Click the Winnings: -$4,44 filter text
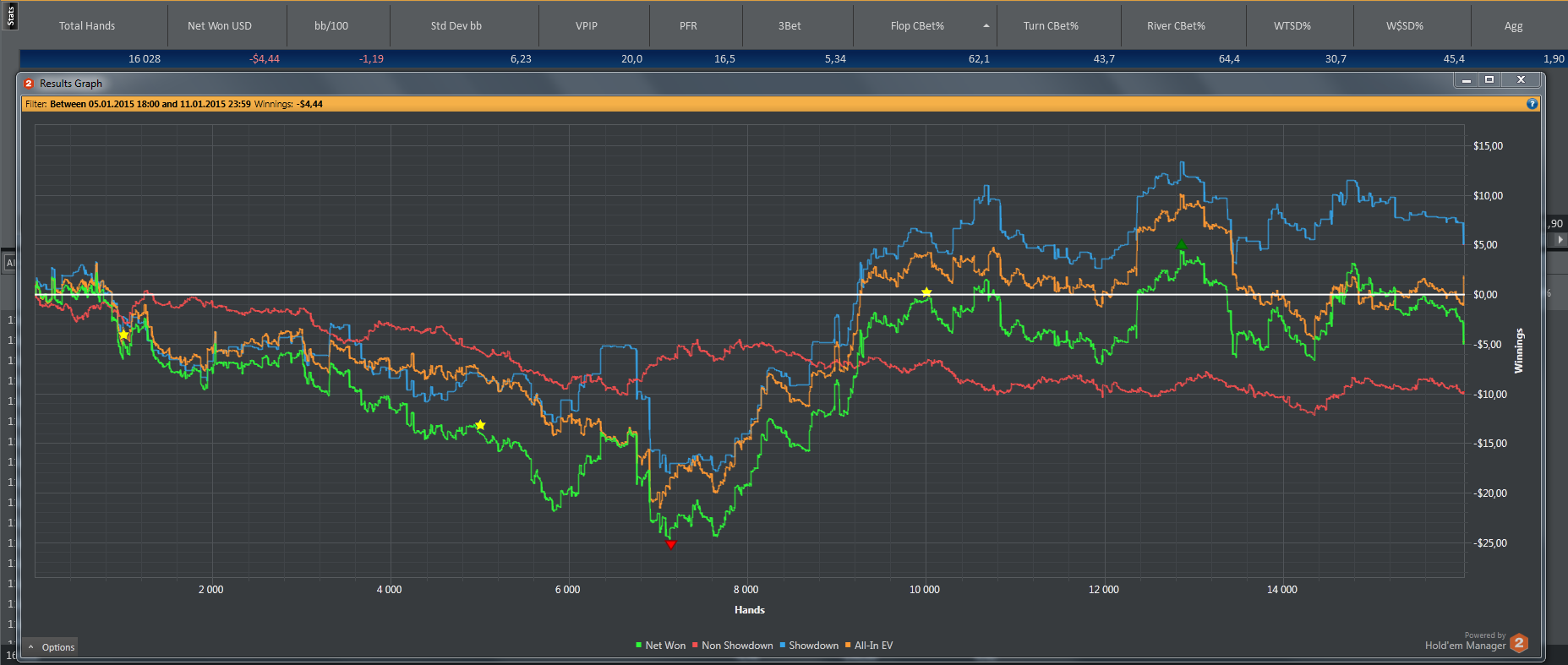 click(288, 104)
